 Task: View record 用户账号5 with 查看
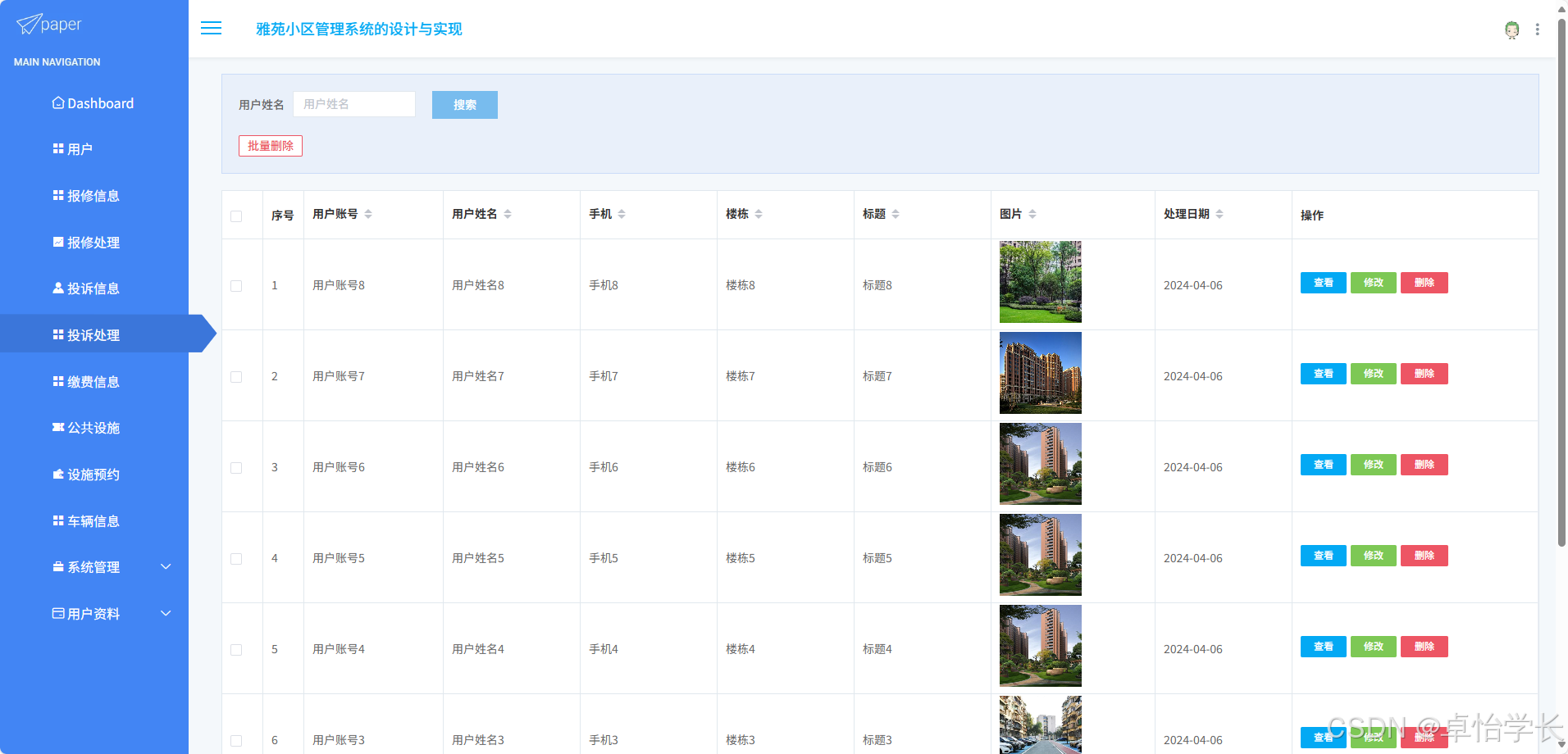[1324, 556]
